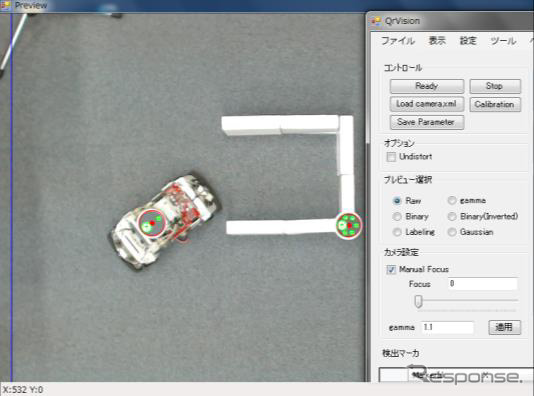Open the ファイル menu

point(398,41)
